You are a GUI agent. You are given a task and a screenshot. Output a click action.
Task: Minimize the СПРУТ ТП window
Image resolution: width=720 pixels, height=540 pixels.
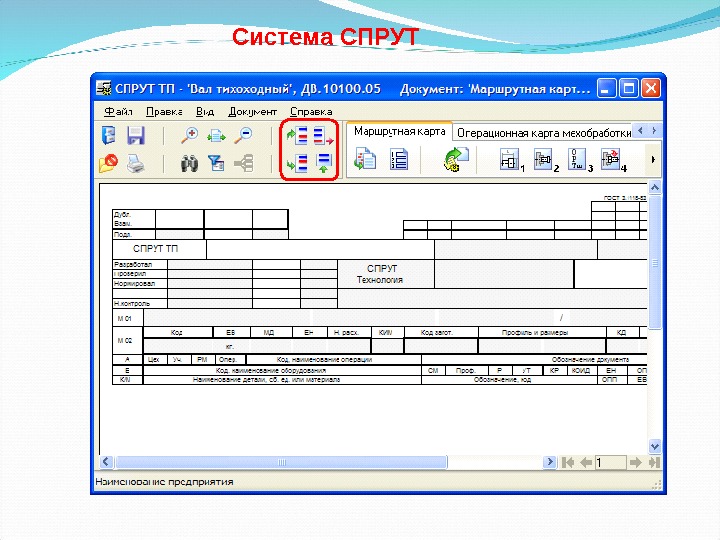(607, 88)
